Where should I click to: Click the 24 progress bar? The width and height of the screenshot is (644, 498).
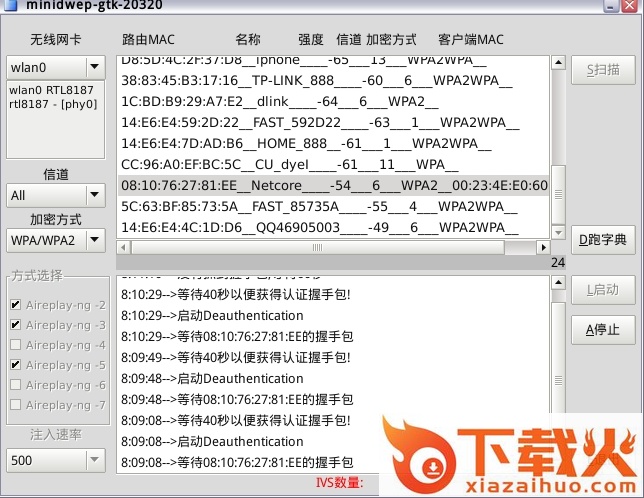341,262
